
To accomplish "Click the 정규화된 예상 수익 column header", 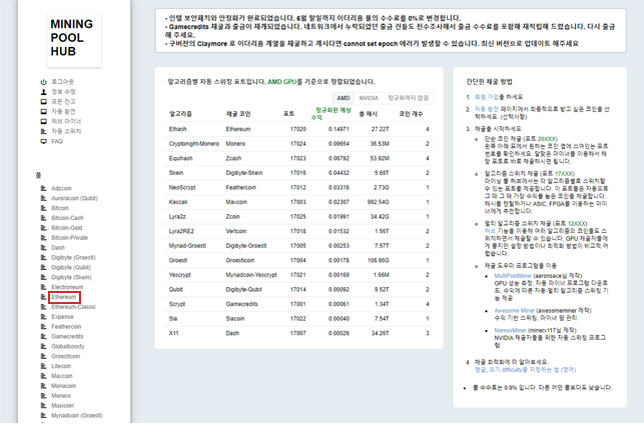I will [331, 113].
